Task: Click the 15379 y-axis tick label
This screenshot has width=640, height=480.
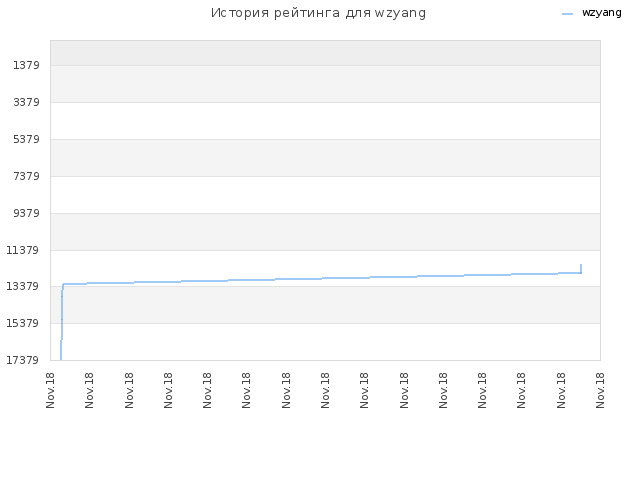Action: pos(22,323)
